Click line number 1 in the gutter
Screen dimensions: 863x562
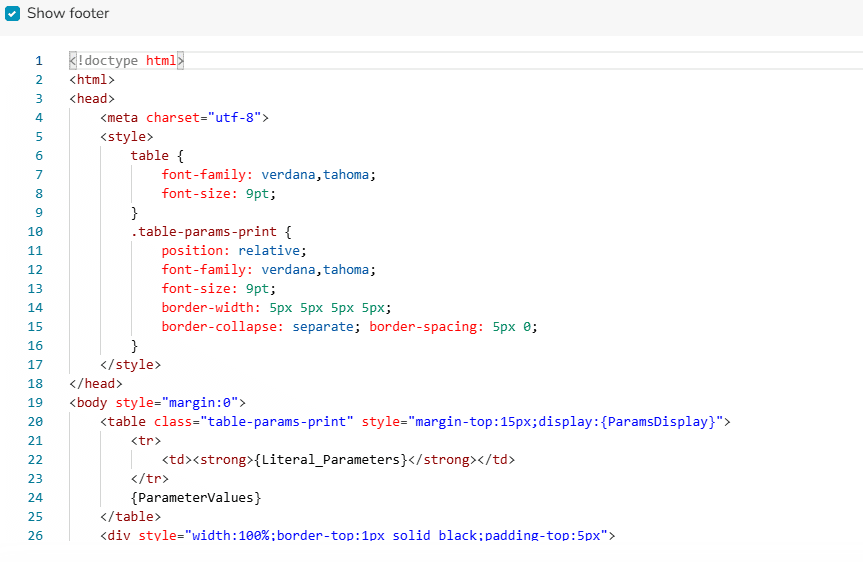click(x=39, y=61)
